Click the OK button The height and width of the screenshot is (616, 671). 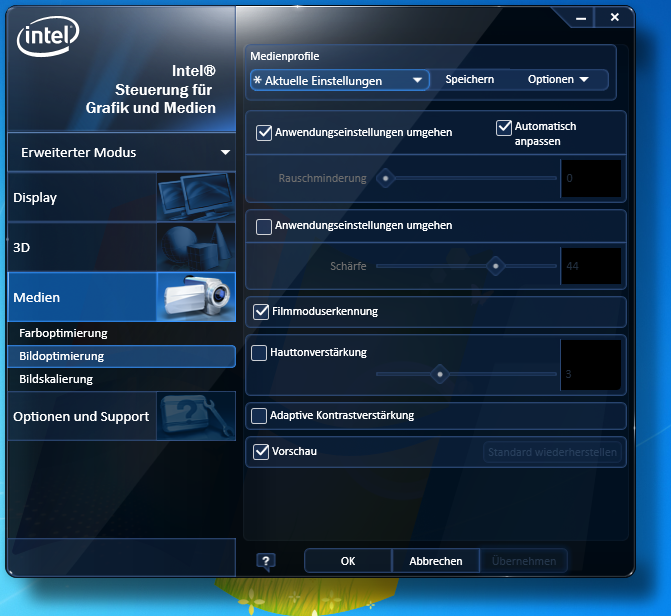tap(348, 561)
